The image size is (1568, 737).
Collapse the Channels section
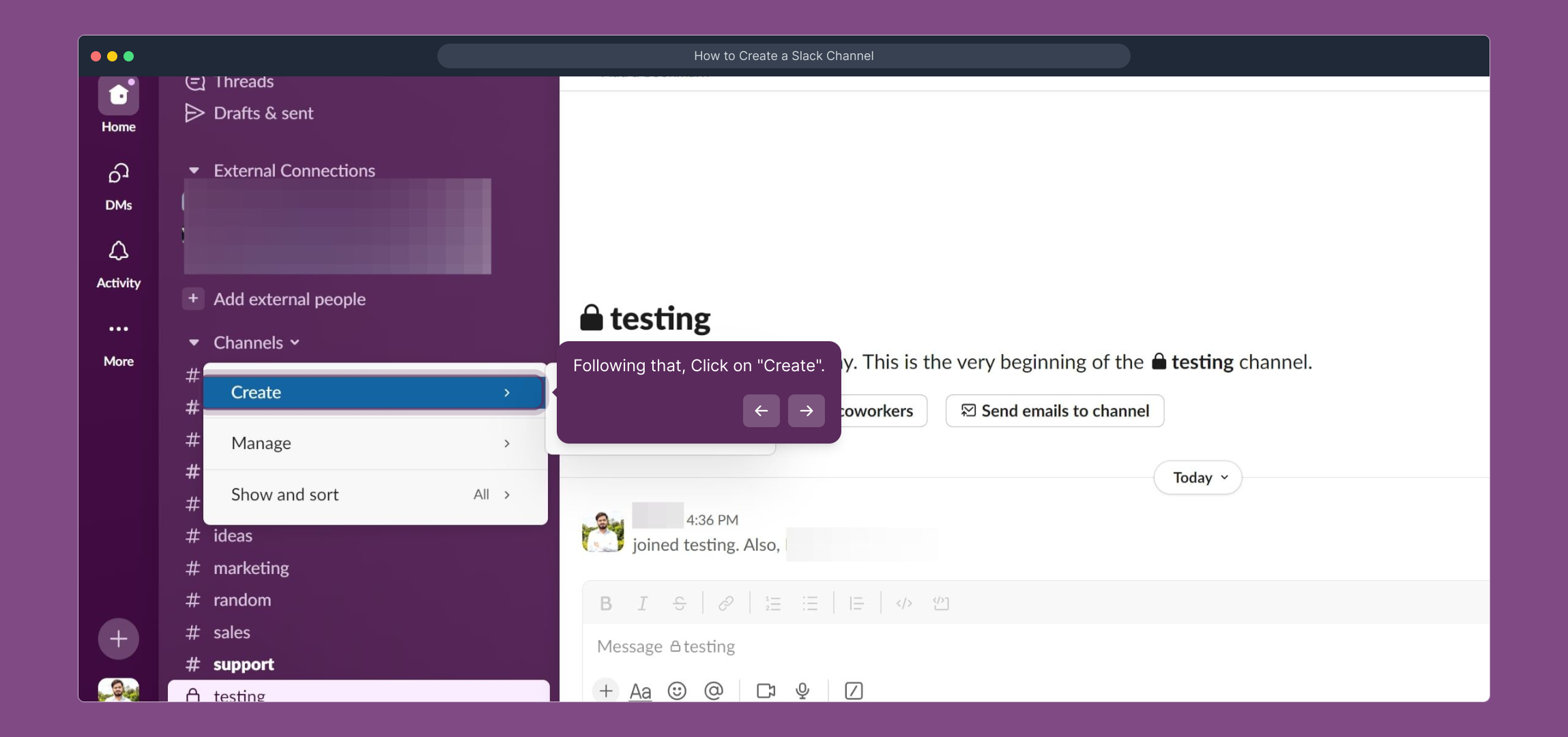pyautogui.click(x=194, y=342)
